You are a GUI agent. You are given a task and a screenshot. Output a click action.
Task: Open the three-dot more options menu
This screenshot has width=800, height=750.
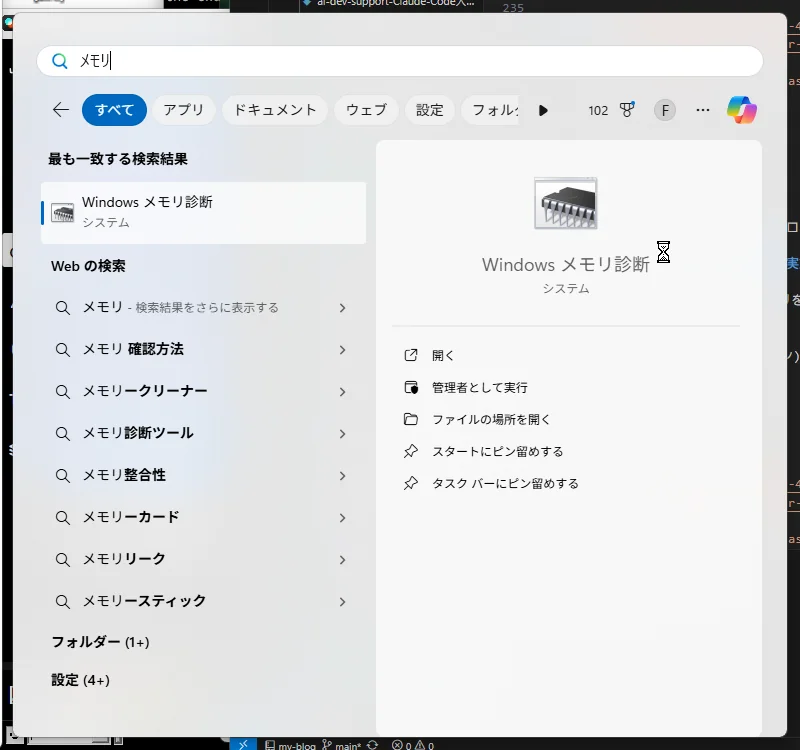(x=703, y=110)
